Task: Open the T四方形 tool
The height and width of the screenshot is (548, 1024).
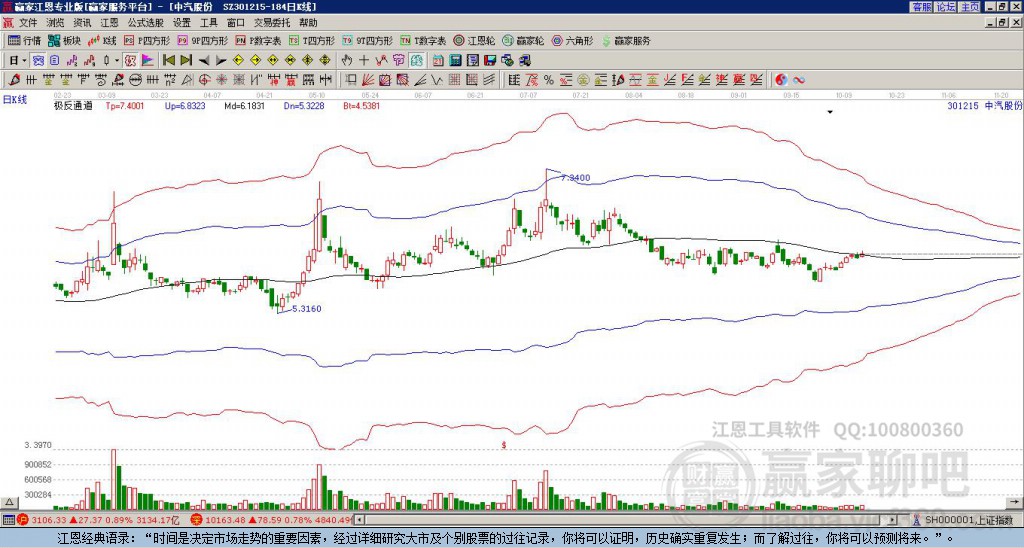Action: coord(312,40)
